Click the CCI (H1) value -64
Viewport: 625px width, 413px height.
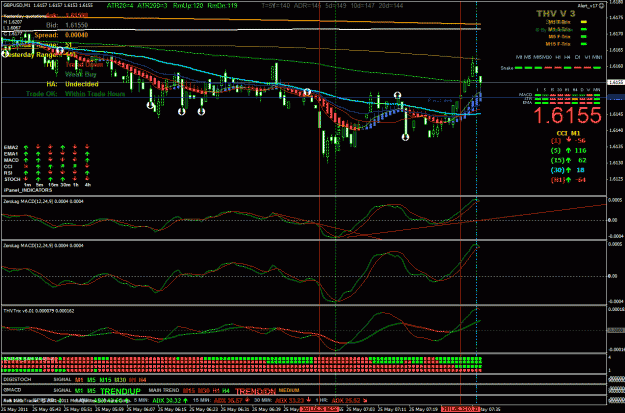click(580, 180)
